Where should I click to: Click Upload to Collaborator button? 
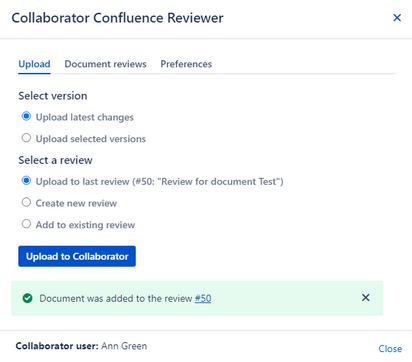[77, 256]
